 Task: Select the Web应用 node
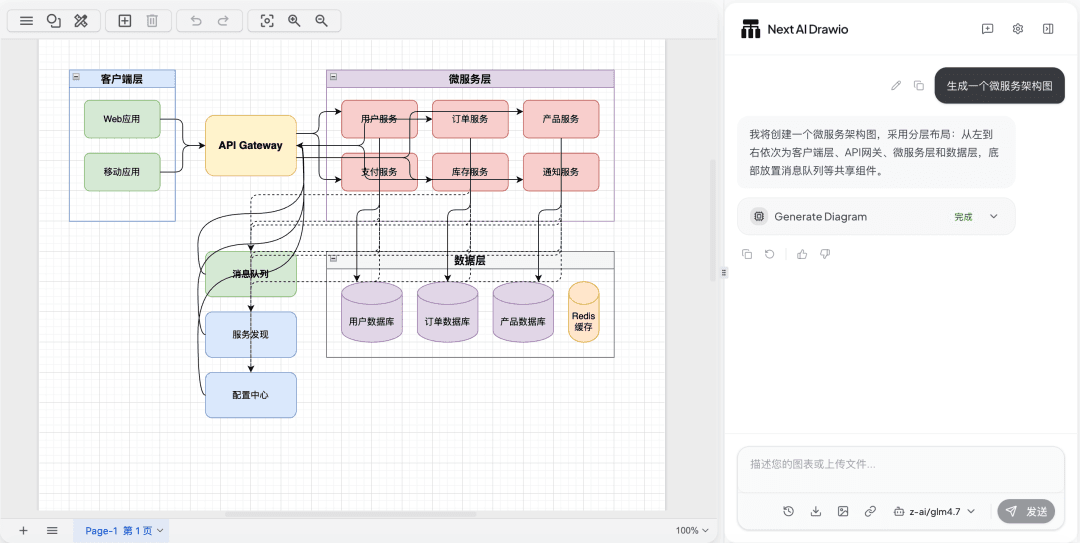point(122,119)
